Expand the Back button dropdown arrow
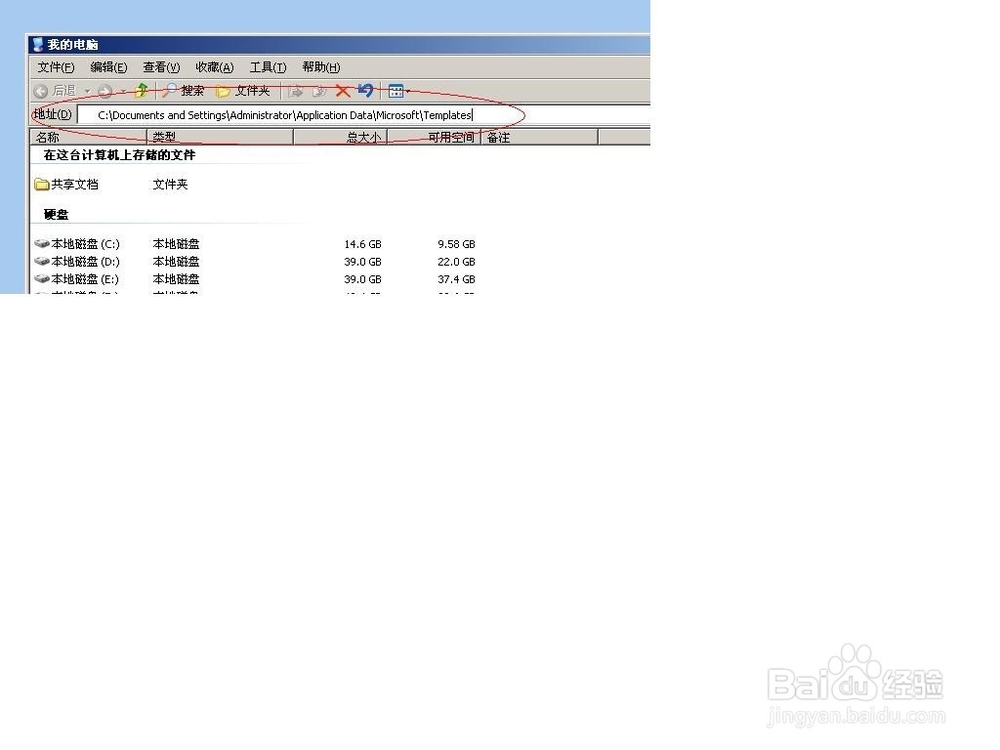The image size is (1000, 750). (86, 90)
